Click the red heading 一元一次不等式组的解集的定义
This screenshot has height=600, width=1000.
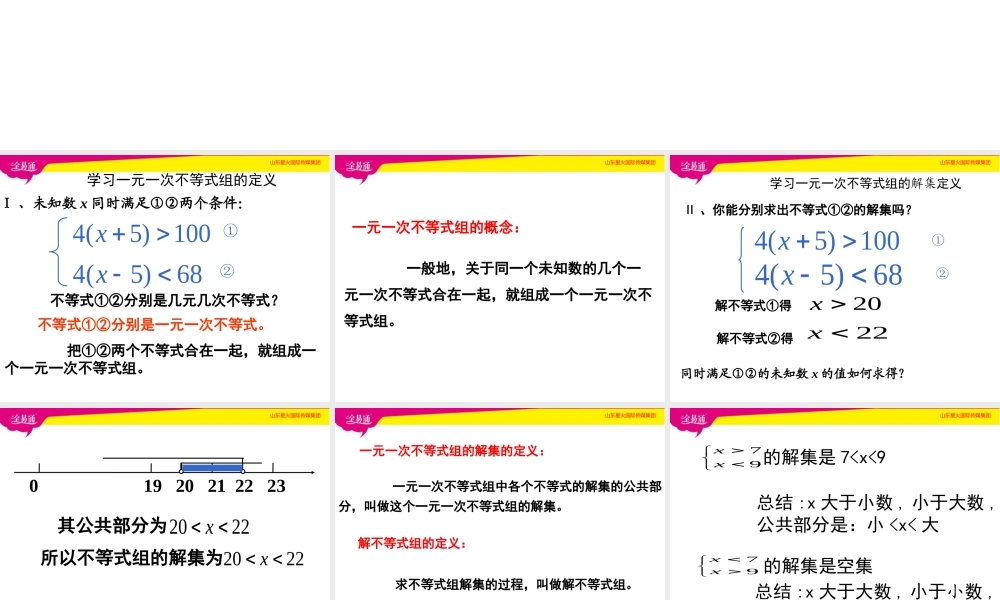[447, 450]
